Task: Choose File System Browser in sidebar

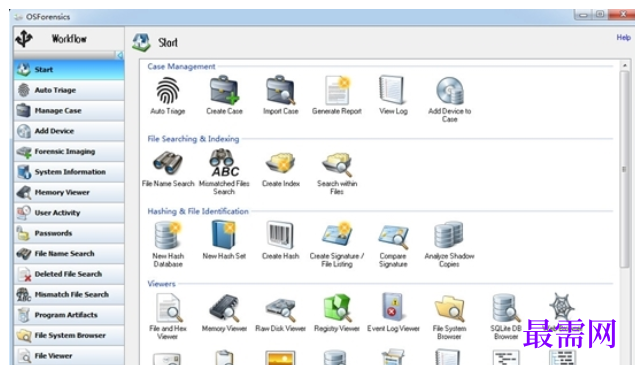Action: (69, 335)
